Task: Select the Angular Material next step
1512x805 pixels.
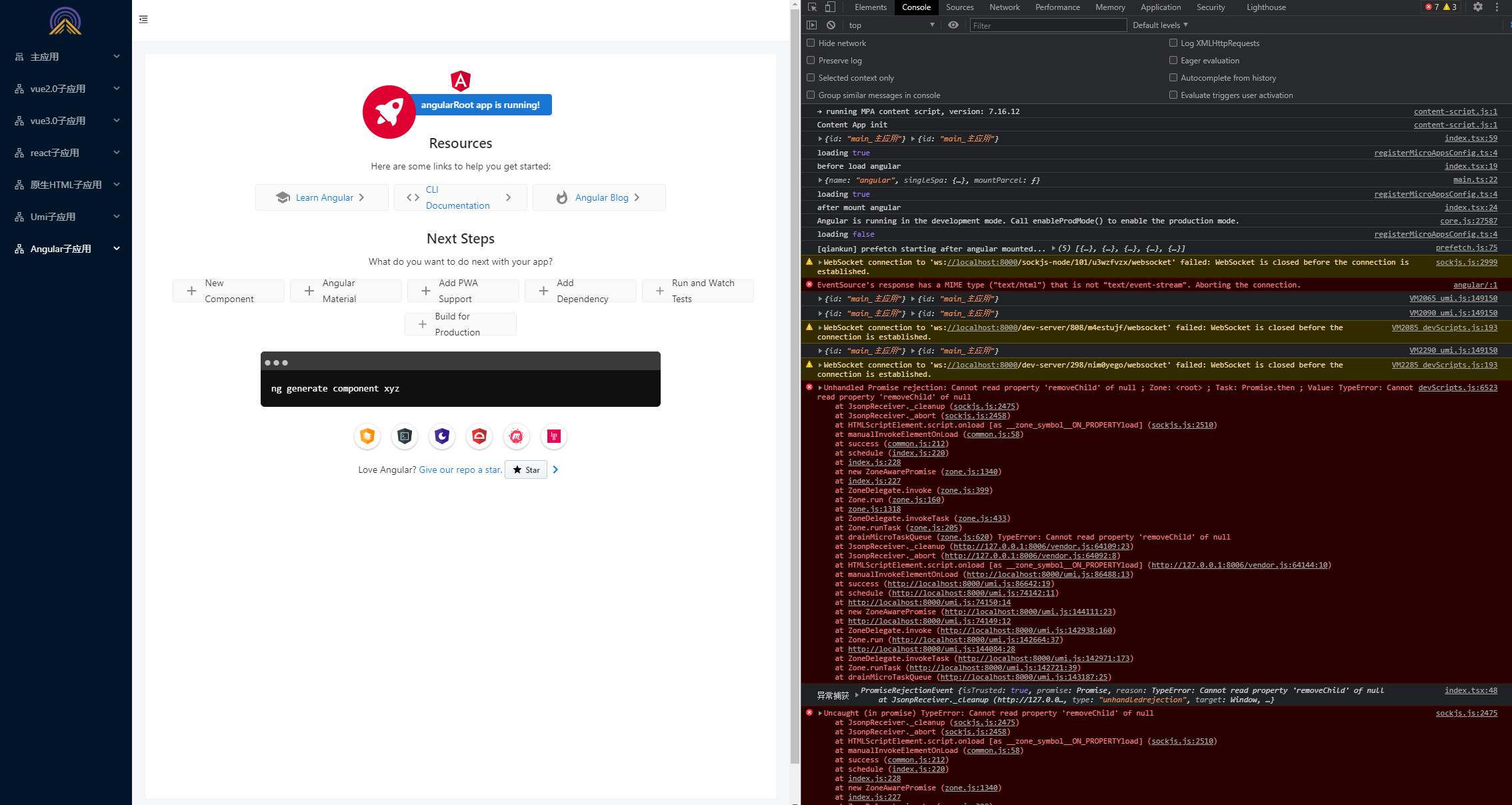Action: click(346, 291)
